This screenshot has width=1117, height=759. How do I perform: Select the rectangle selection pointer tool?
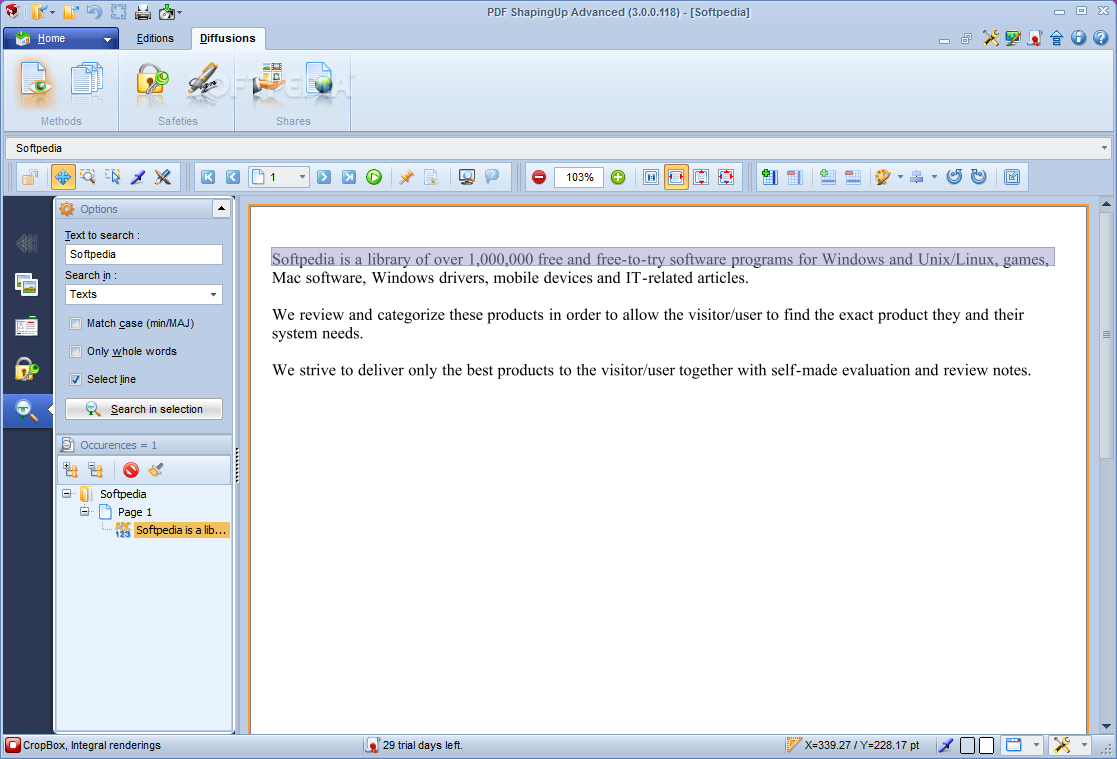113,177
